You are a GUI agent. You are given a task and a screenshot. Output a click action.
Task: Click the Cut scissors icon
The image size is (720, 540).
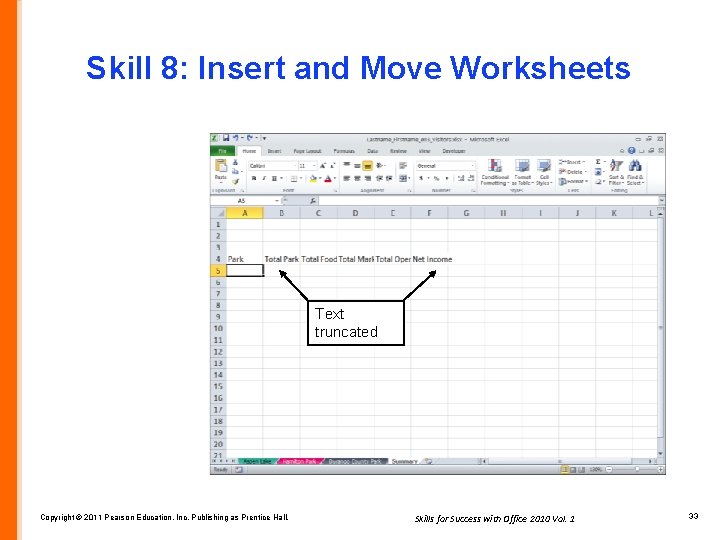235,162
